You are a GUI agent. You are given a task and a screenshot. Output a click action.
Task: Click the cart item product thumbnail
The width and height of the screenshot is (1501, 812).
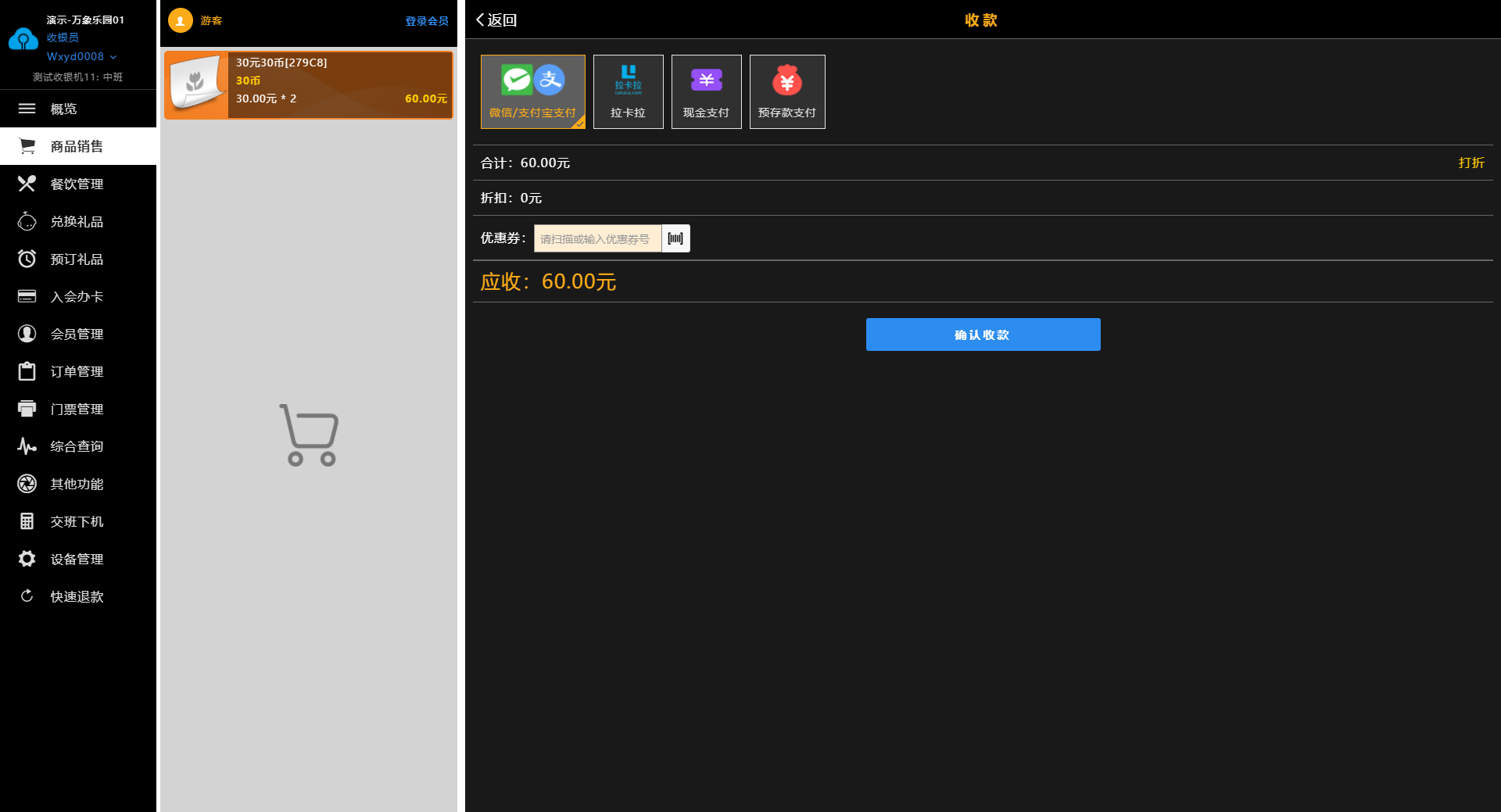click(x=196, y=85)
